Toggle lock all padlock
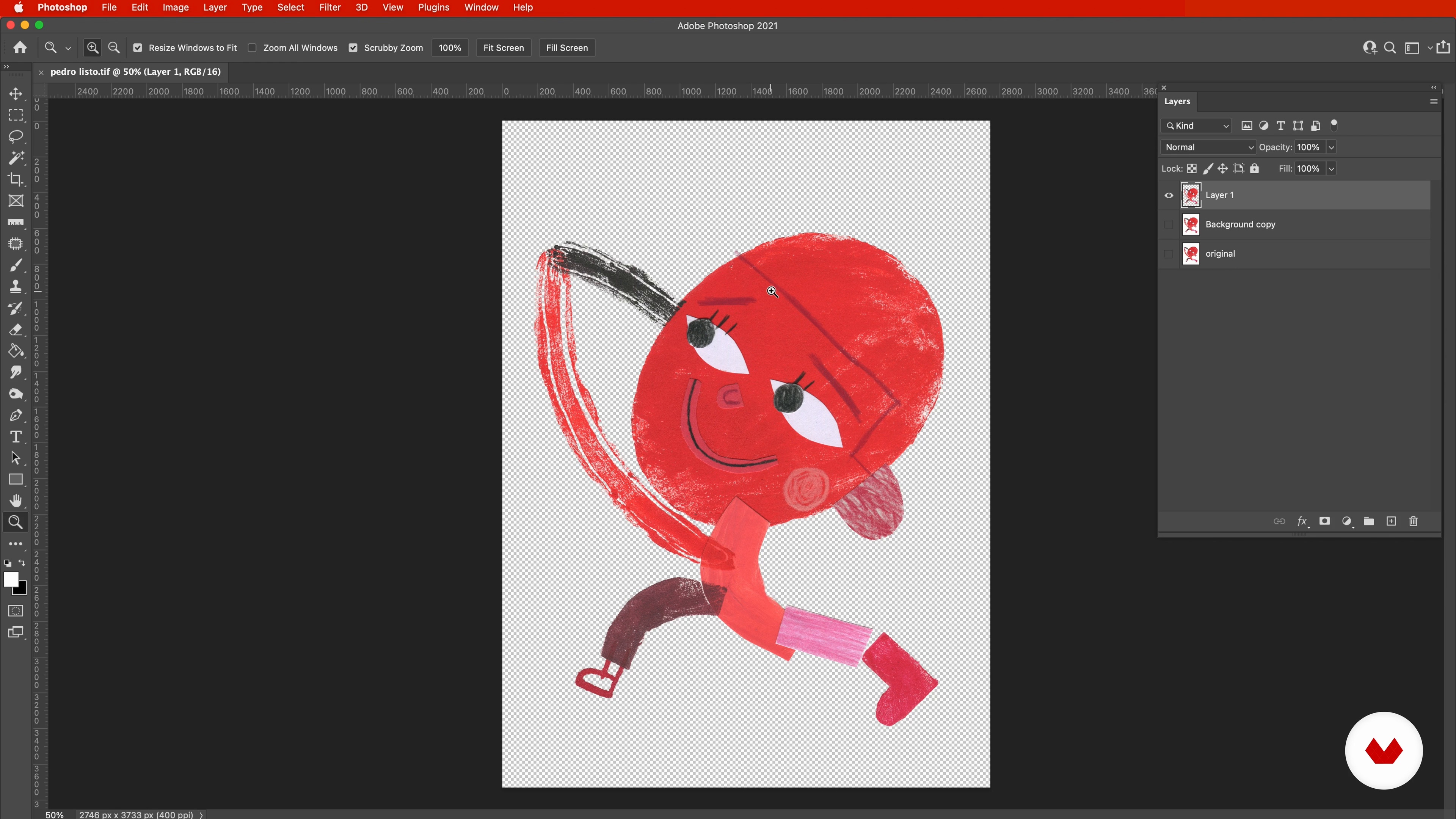Viewport: 1456px width, 819px height. 1255,168
